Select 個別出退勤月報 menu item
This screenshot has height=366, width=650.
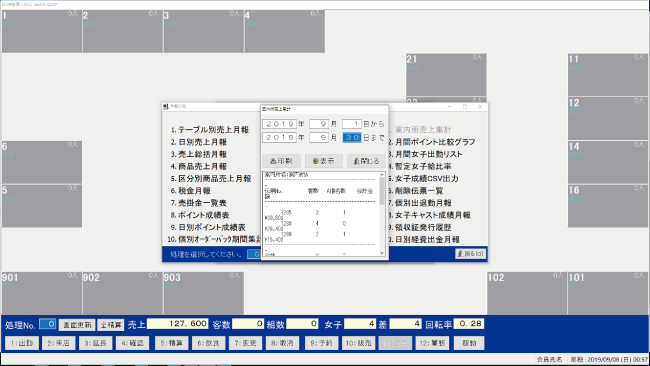click(420, 203)
